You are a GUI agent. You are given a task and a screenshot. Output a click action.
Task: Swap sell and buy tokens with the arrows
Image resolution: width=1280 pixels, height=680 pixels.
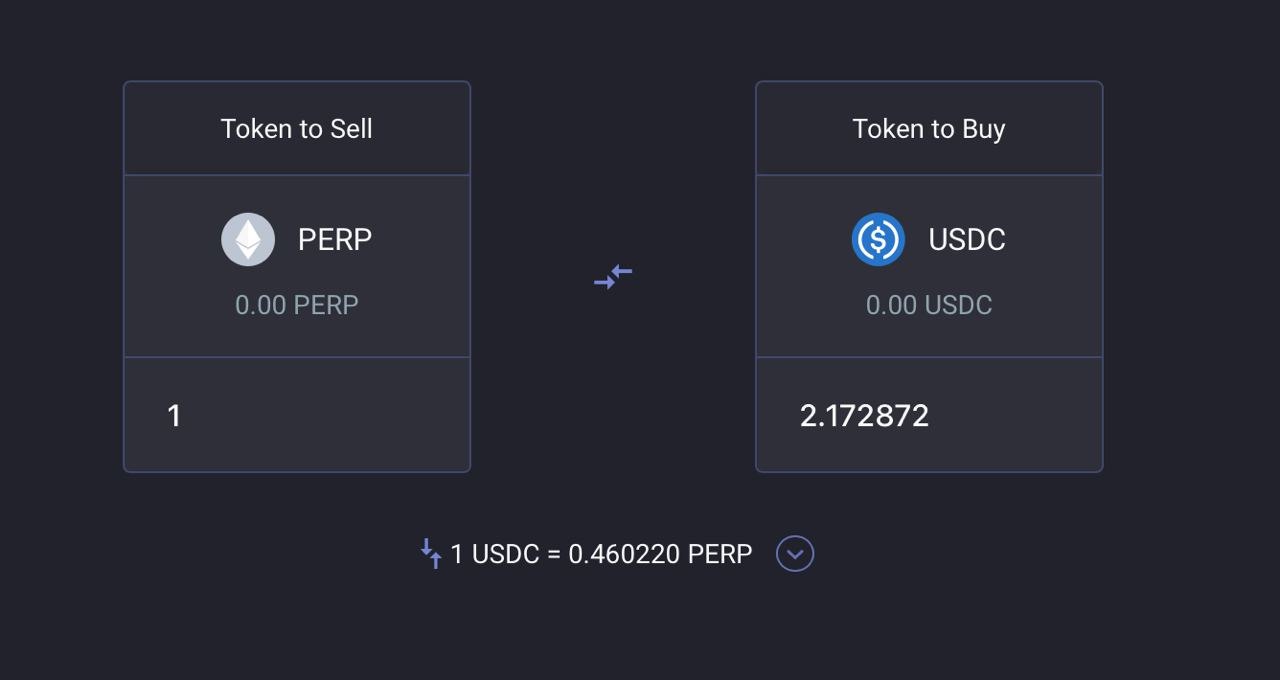[x=613, y=277]
